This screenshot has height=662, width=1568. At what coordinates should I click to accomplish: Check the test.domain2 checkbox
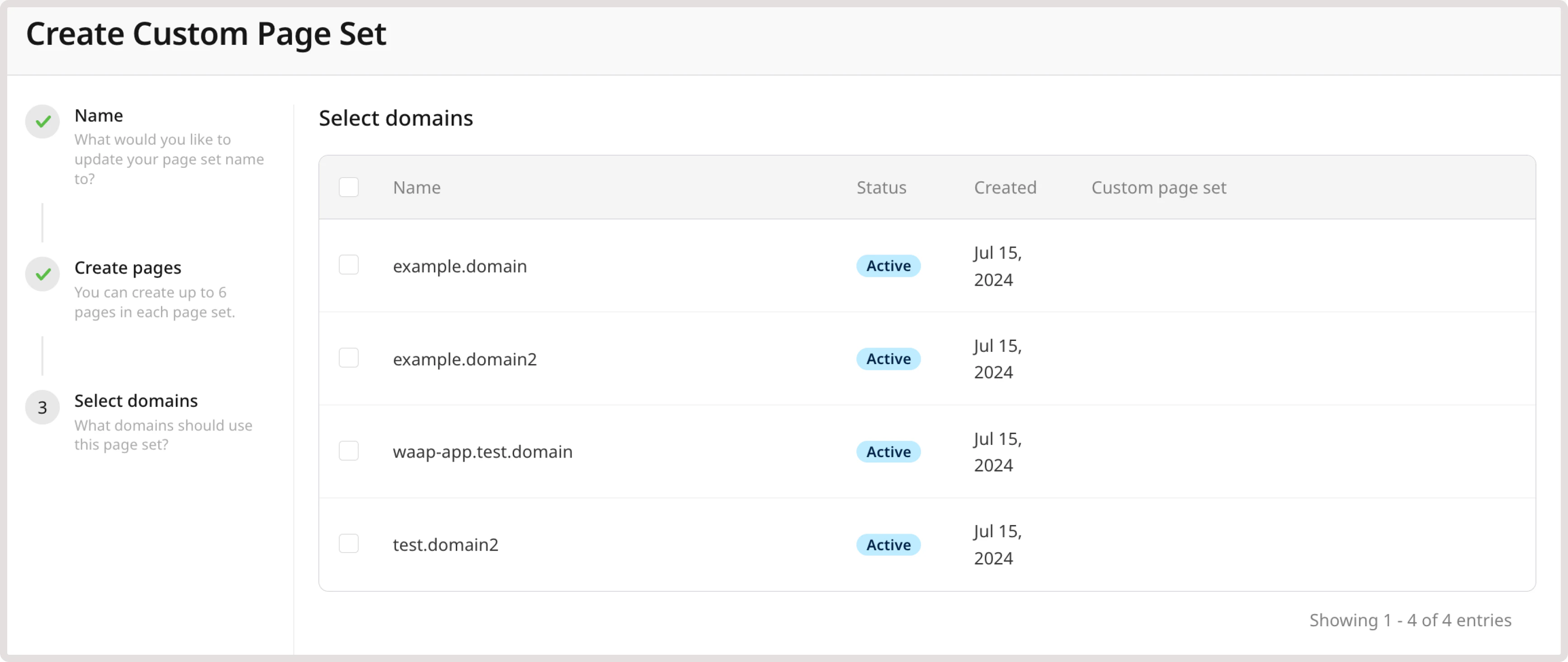tap(349, 543)
